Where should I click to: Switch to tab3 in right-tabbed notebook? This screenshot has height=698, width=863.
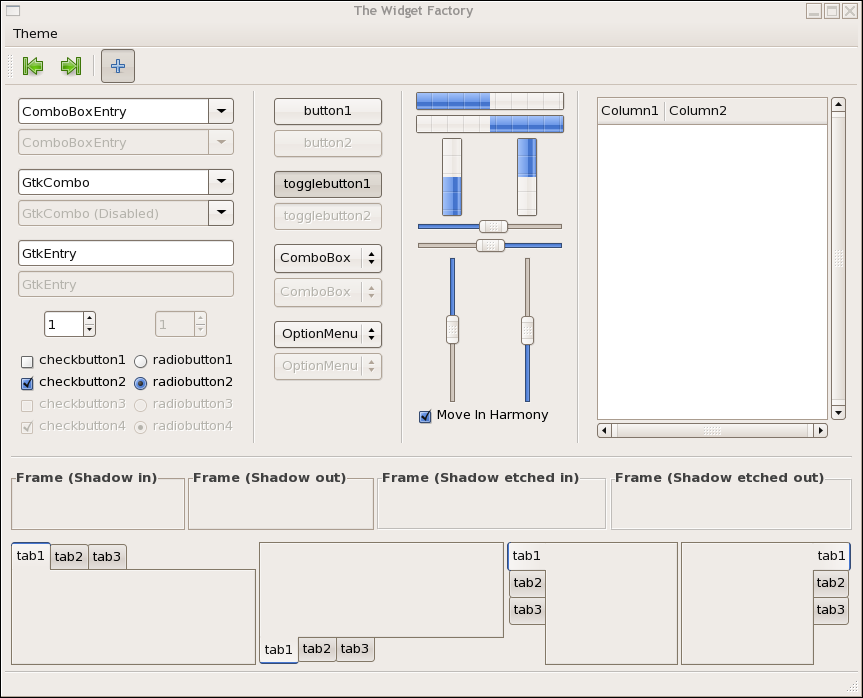831,610
